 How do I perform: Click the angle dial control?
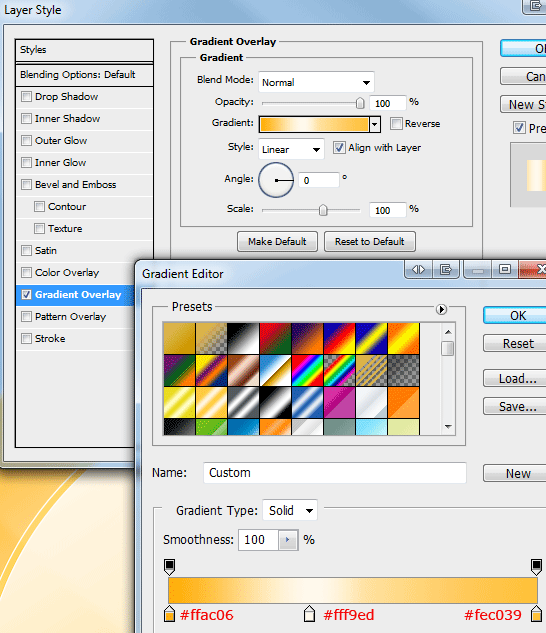point(276,180)
